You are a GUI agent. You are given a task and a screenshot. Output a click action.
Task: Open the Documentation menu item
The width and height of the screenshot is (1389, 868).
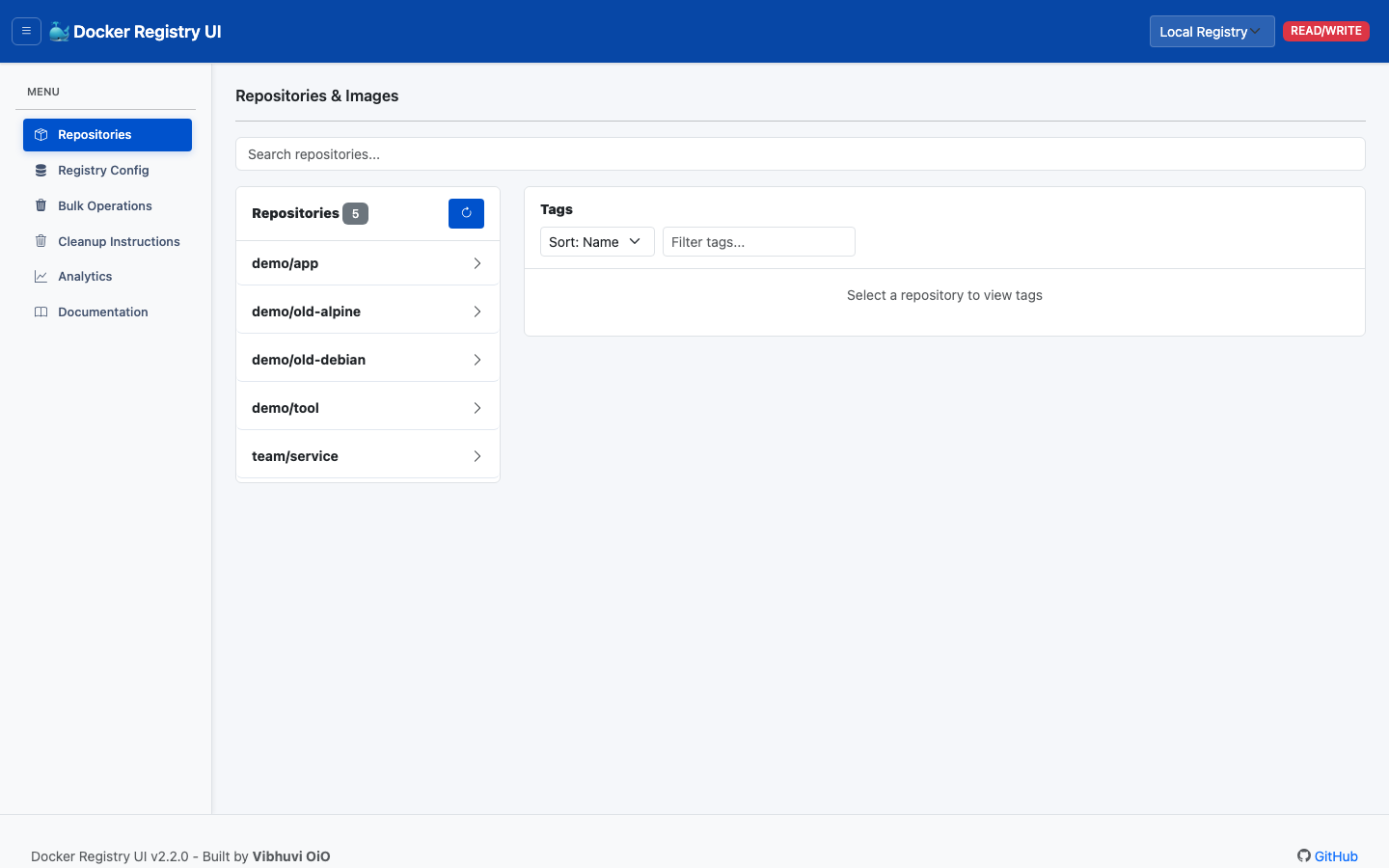click(x=107, y=312)
